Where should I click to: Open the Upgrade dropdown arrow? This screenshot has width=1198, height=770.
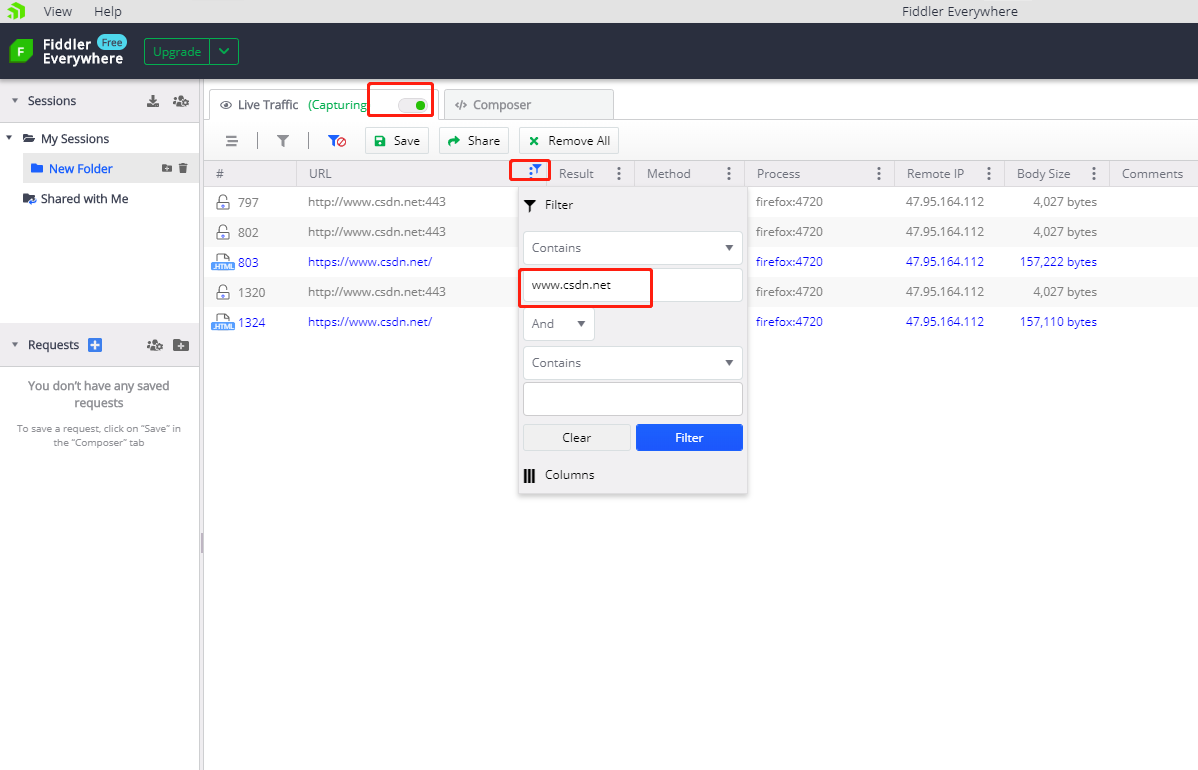(x=224, y=52)
